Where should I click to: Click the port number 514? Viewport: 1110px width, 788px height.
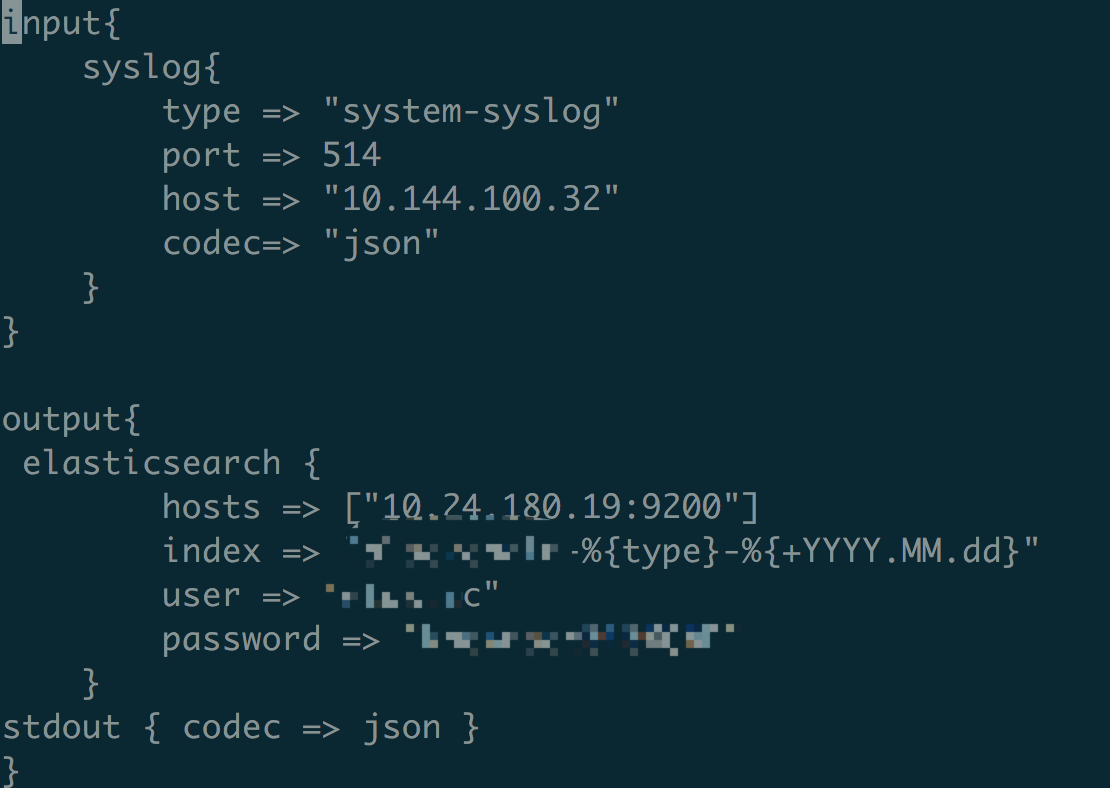point(351,155)
